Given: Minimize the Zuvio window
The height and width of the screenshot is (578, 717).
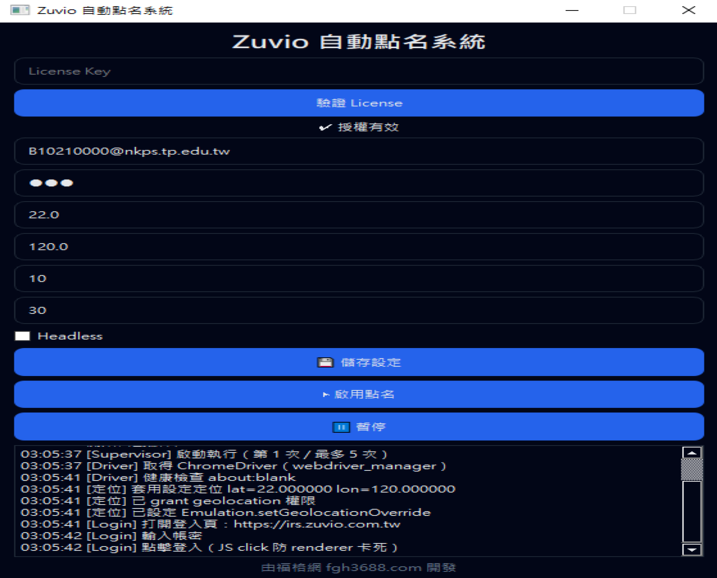Looking at the screenshot, I should pos(571,10).
